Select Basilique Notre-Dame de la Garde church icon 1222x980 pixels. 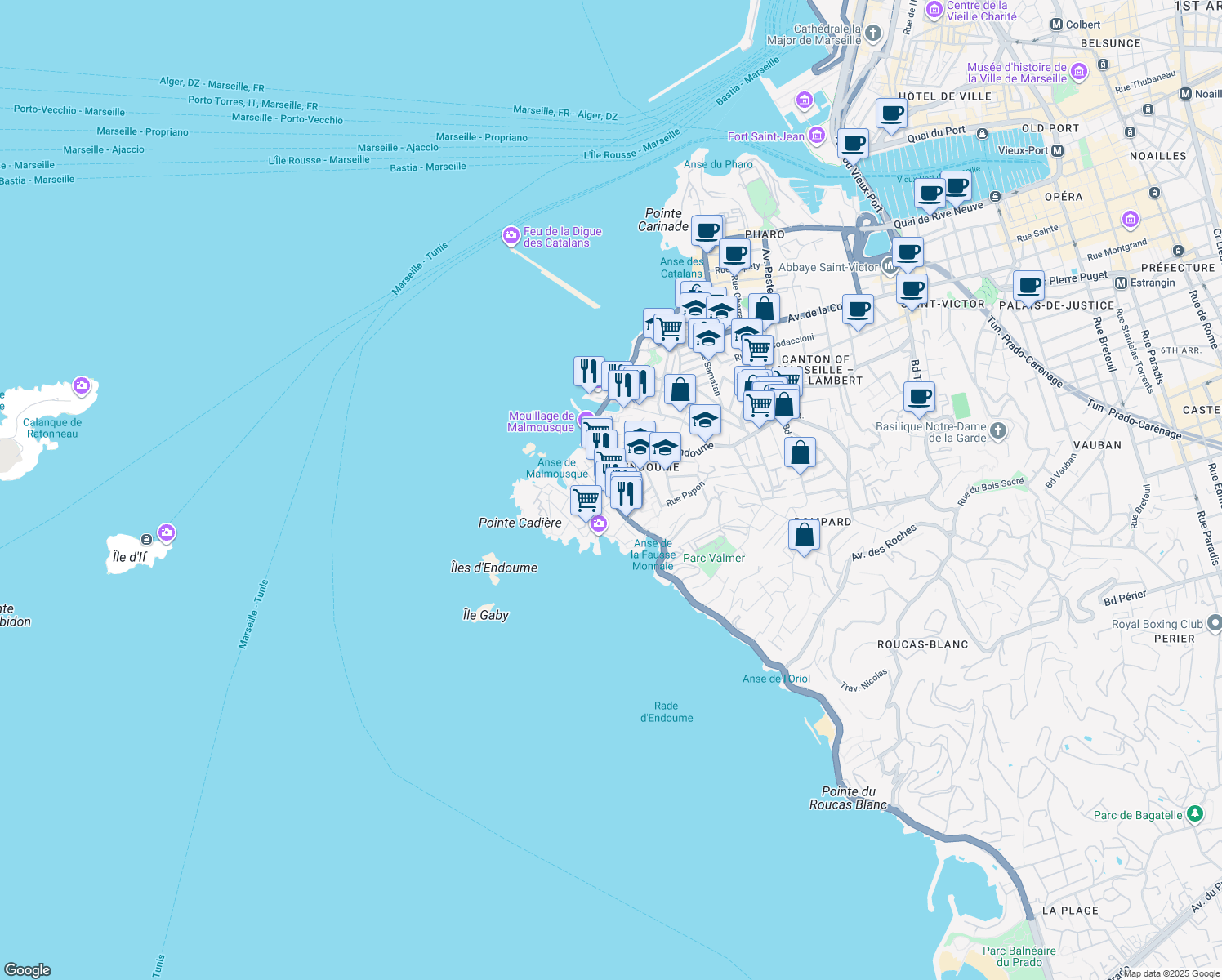(x=998, y=430)
